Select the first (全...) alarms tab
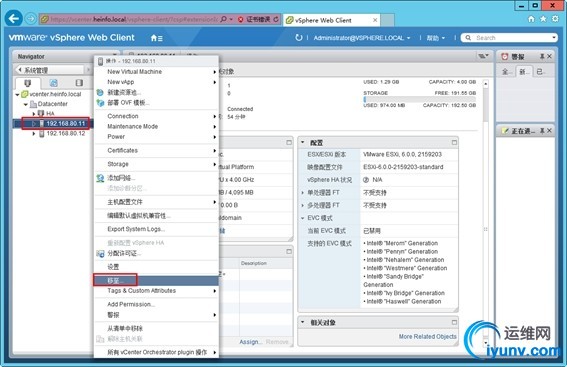567x367 pixels. [507, 72]
